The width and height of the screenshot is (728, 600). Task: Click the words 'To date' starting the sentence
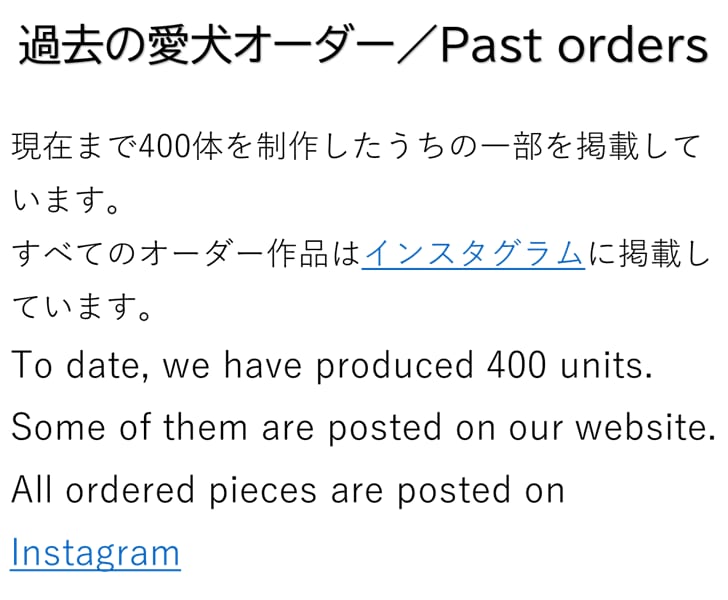[81, 366]
